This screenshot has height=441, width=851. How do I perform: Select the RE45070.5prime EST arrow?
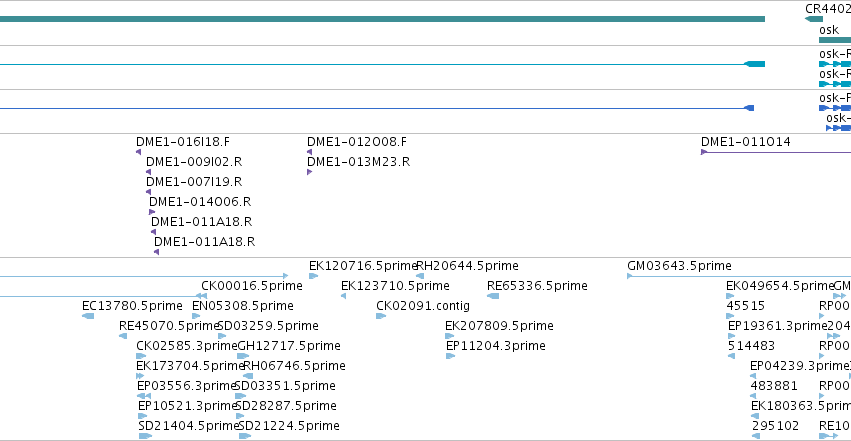point(123,336)
